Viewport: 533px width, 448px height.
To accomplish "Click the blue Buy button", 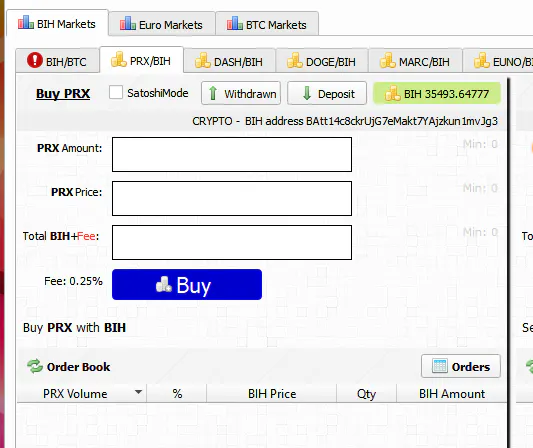I will [x=187, y=285].
